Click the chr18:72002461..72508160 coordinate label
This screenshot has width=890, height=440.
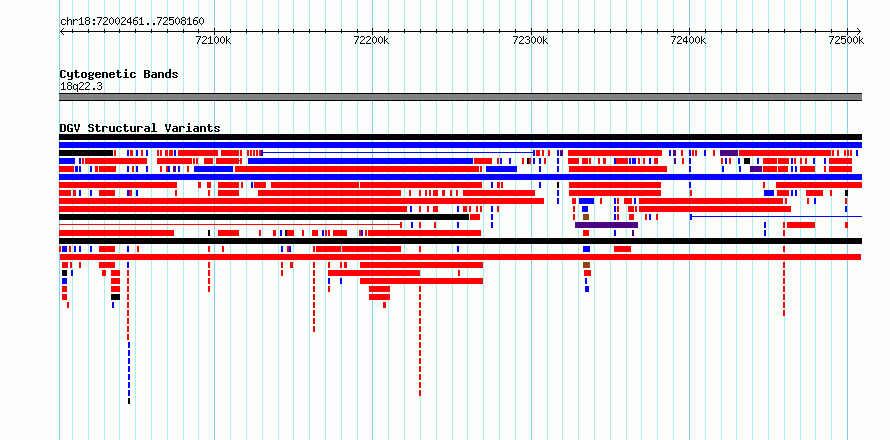point(132,22)
